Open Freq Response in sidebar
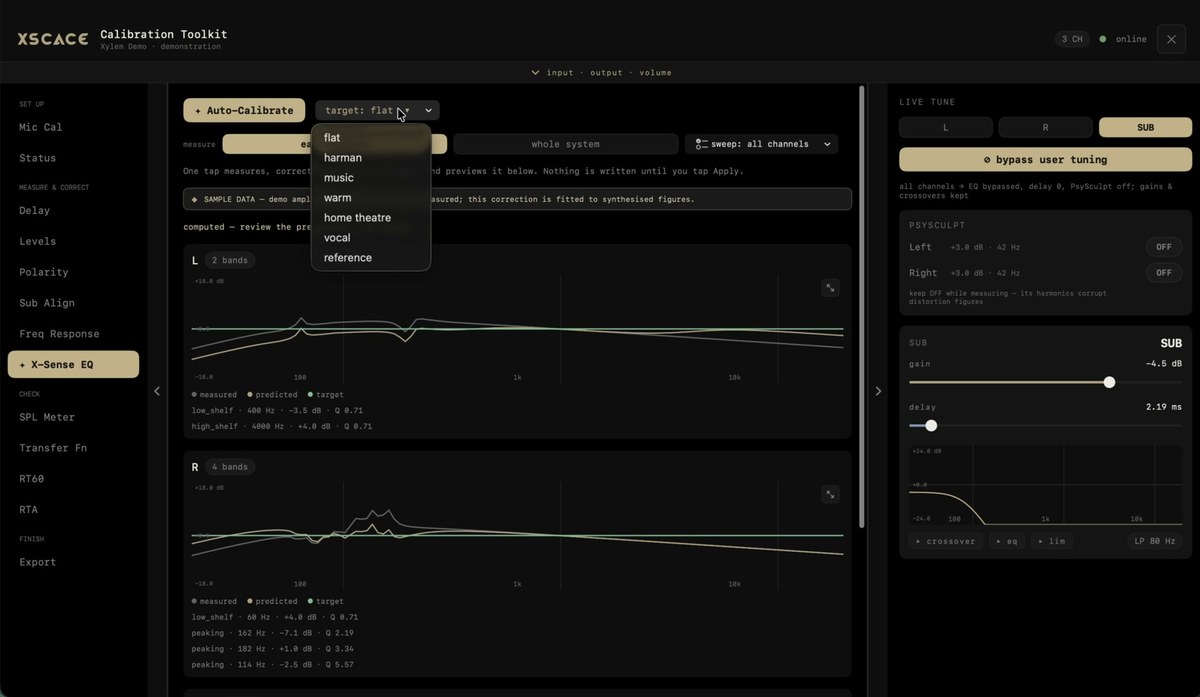The width and height of the screenshot is (1200, 697). point(73,334)
